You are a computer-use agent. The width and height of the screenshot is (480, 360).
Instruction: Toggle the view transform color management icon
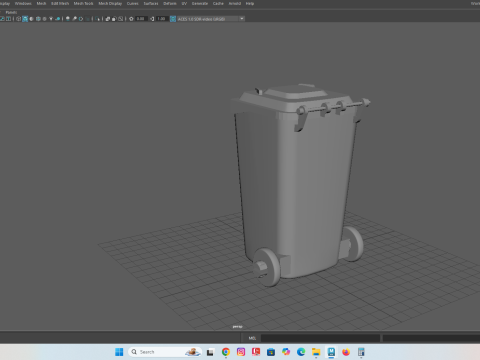[x=173, y=19]
